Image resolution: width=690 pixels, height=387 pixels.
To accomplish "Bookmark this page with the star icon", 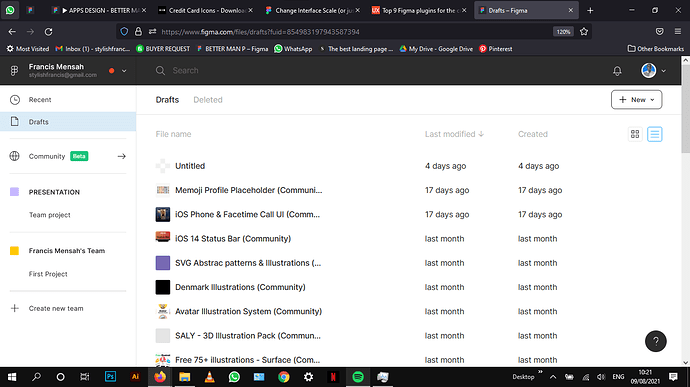I will click(584, 32).
